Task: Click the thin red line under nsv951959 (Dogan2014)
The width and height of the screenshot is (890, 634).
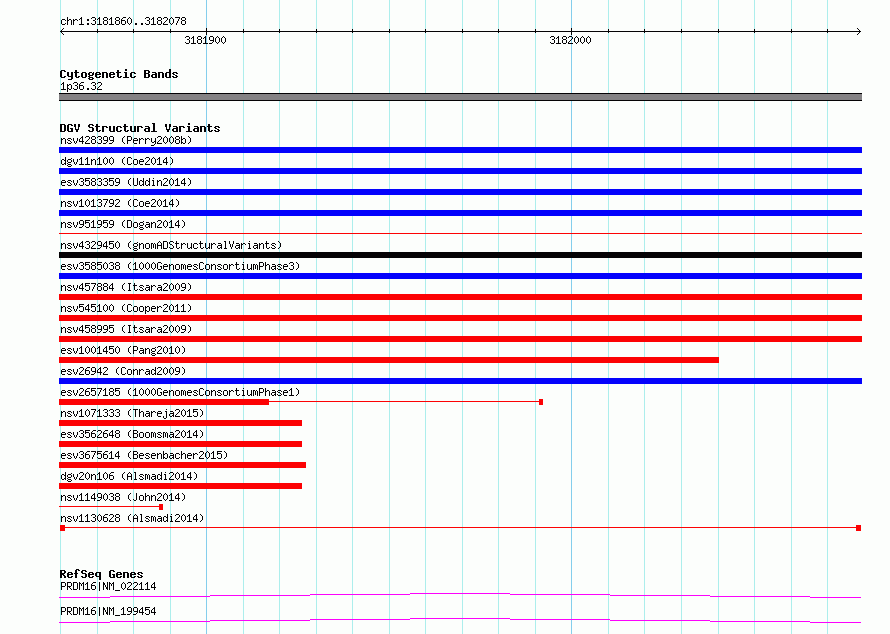Action: [x=460, y=233]
